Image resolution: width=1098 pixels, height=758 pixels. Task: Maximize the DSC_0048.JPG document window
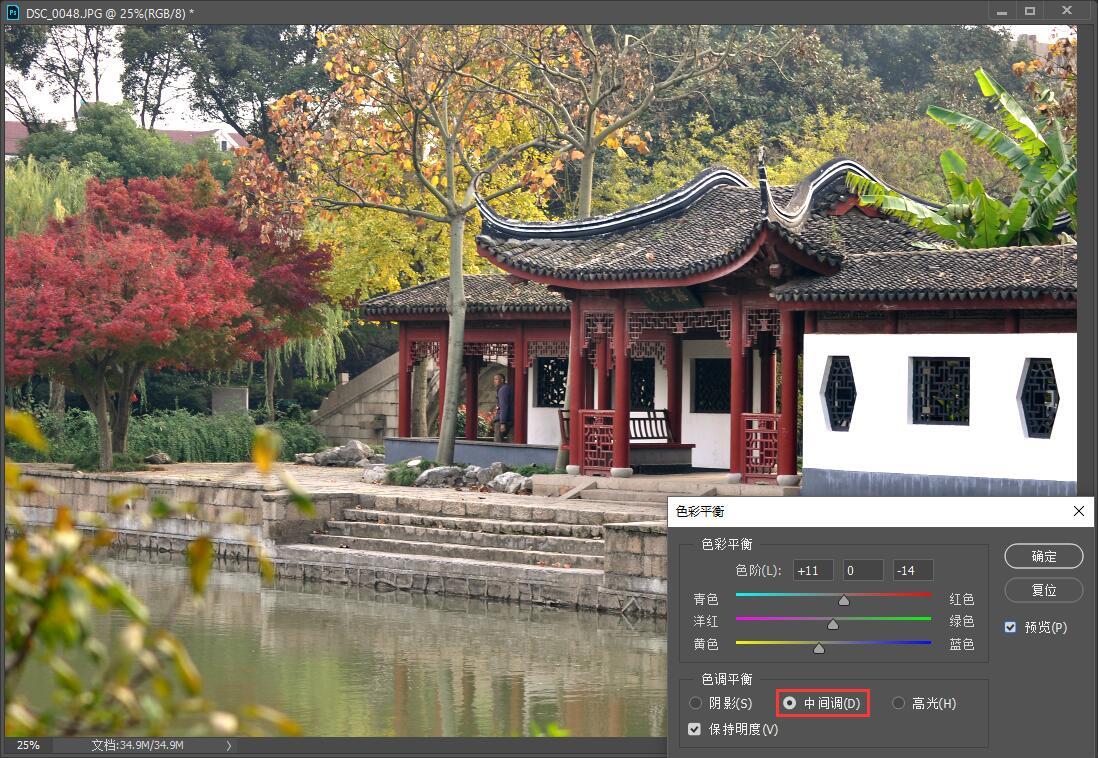pyautogui.click(x=1030, y=11)
